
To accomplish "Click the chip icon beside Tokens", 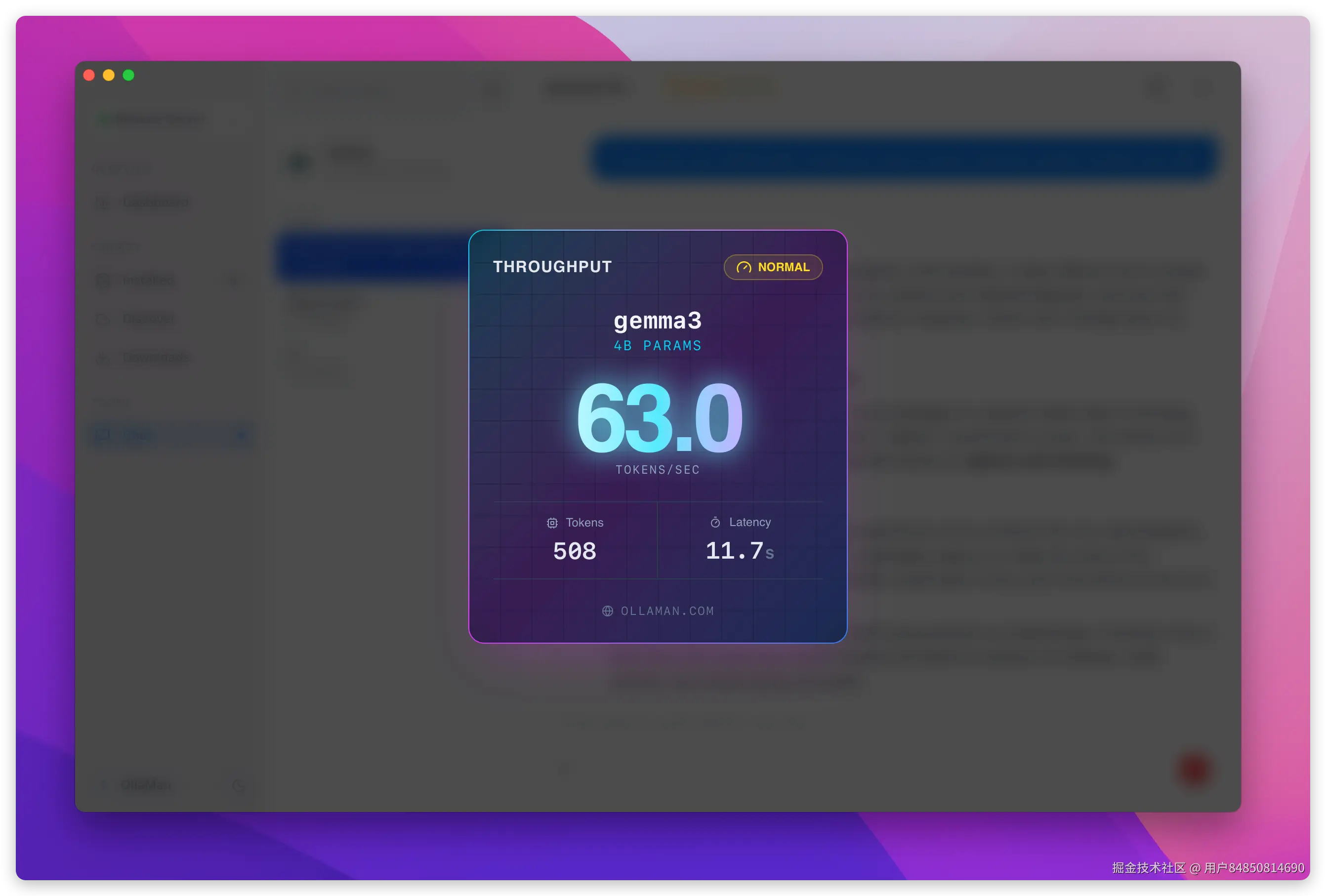I will [x=552, y=523].
